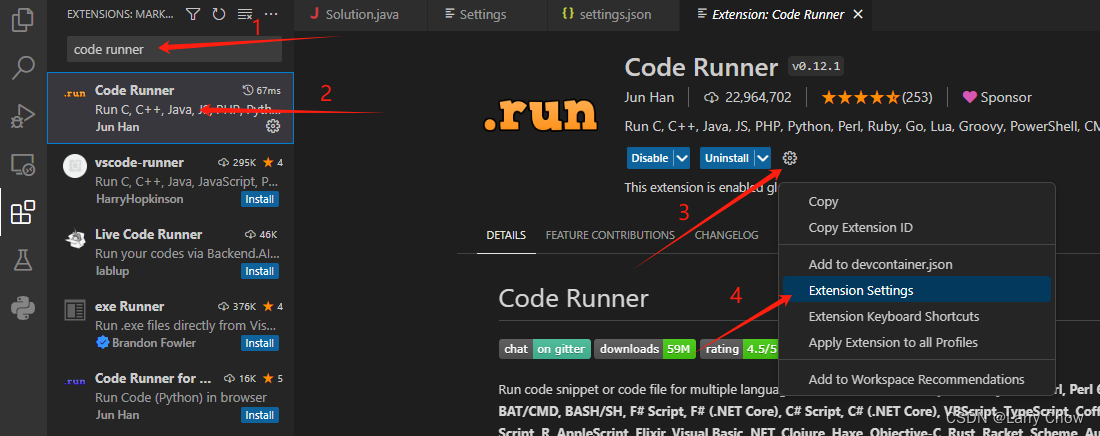Click the rating 4.5/5 badge
This screenshot has width=1100, height=436.
[x=739, y=348]
